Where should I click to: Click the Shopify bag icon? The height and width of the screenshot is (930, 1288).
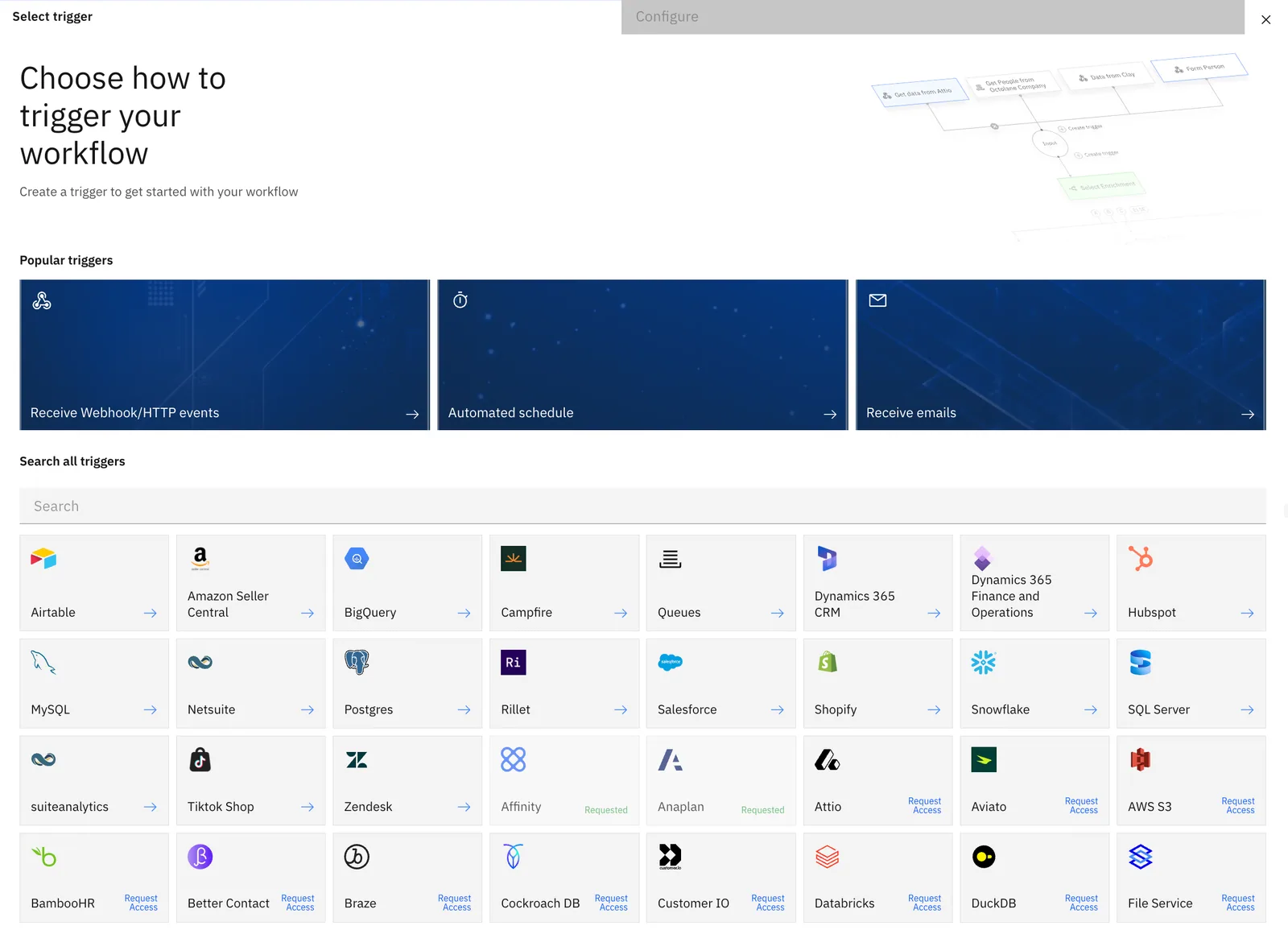point(827,662)
